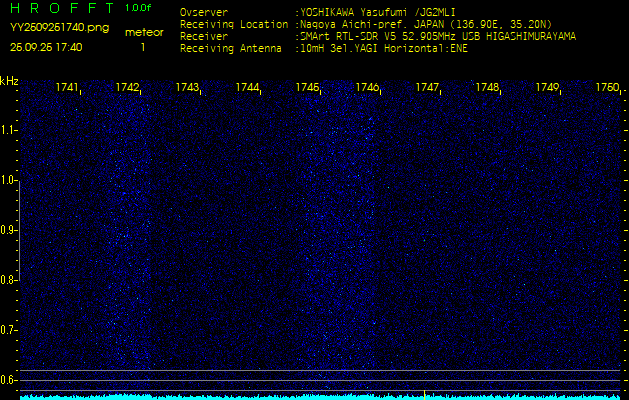Click the 1748 time tick label
This screenshot has width=629, height=400.
pyautogui.click(x=487, y=87)
